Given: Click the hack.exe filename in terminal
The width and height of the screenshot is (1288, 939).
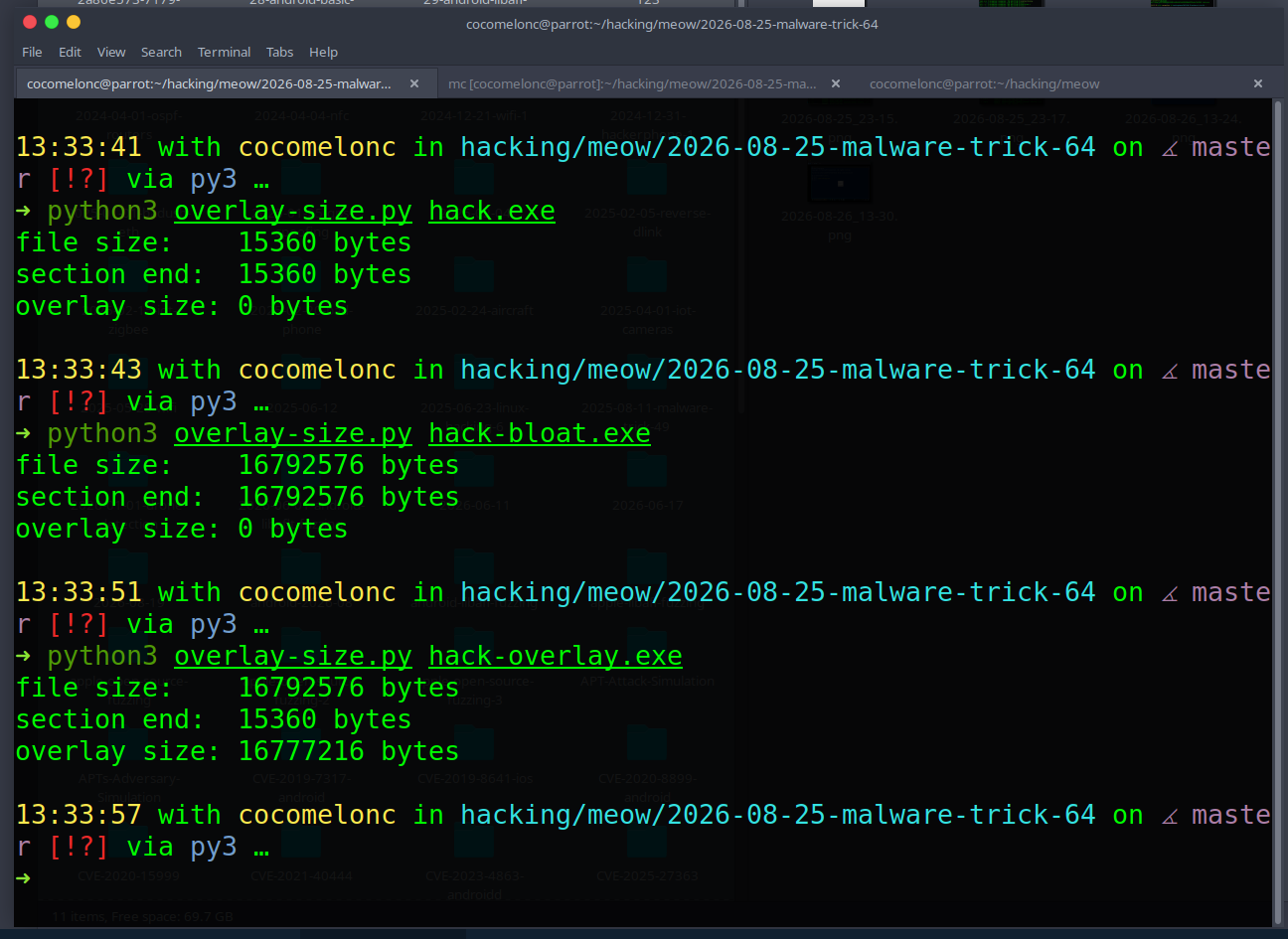Looking at the screenshot, I should pyautogui.click(x=492, y=211).
